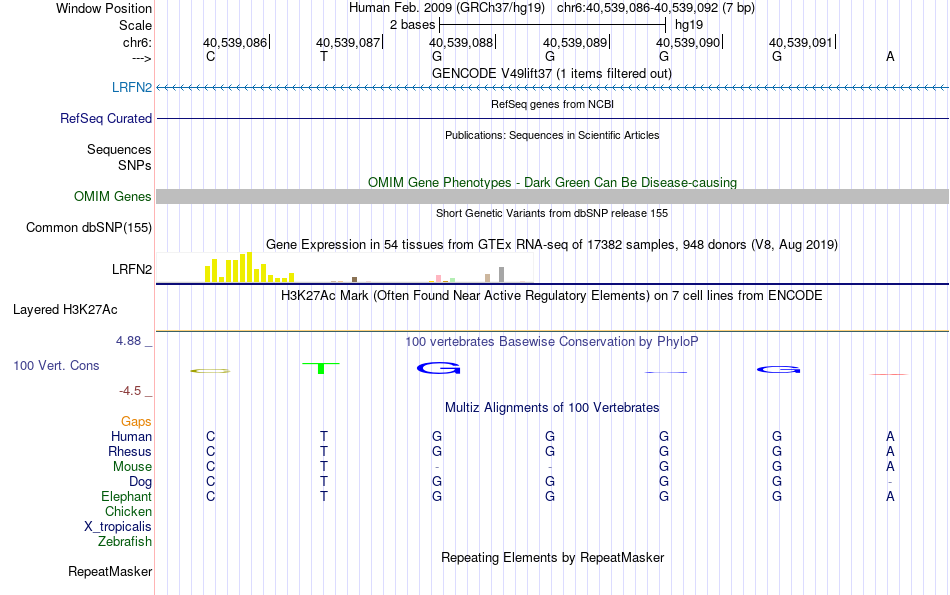The width and height of the screenshot is (950, 595).
Task: Click the X_tropicalis species label
Action: click(x=118, y=527)
